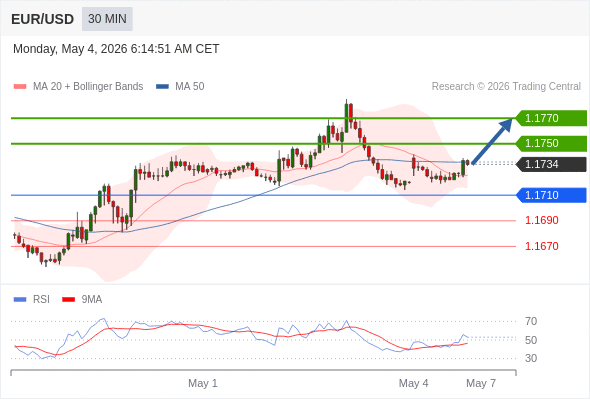The width and height of the screenshot is (590, 400).
Task: Click the red 1.1670 support label
Action: point(541,246)
